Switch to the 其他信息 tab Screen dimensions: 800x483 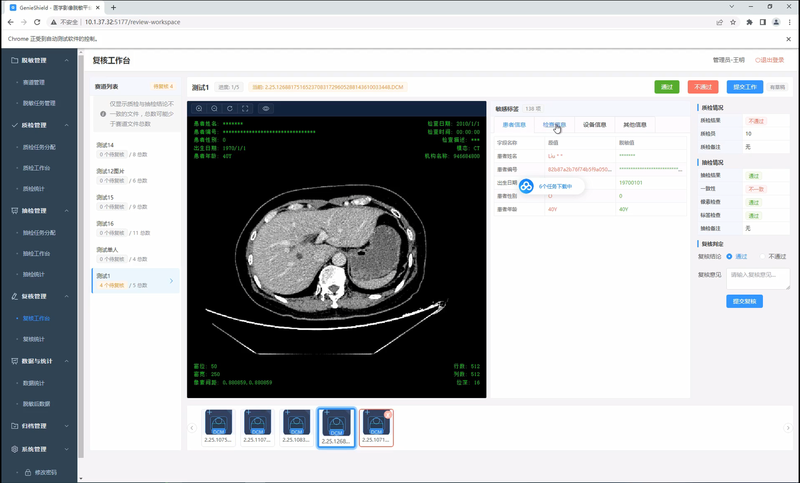click(635, 124)
